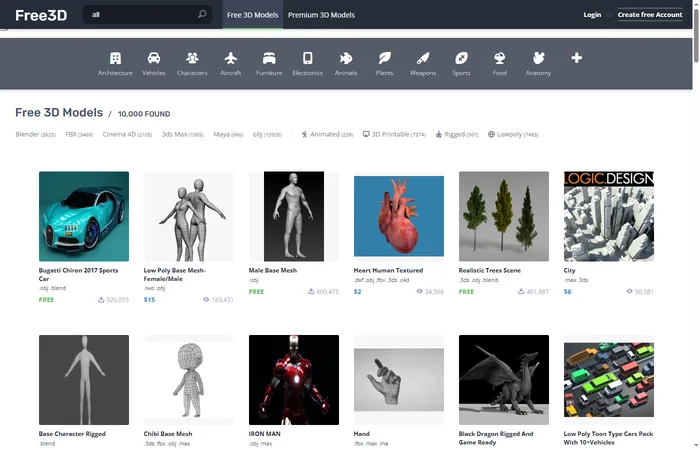Filter by Lowpoly models

pyautogui.click(x=513, y=134)
